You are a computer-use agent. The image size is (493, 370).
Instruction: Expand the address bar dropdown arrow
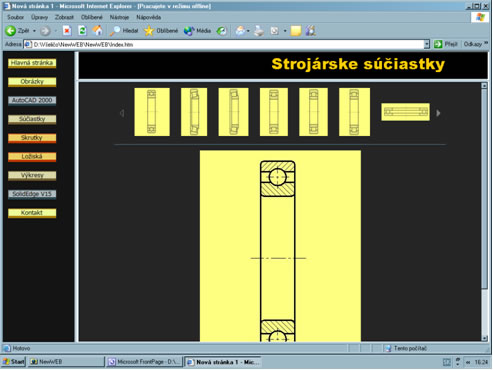pyautogui.click(x=427, y=44)
